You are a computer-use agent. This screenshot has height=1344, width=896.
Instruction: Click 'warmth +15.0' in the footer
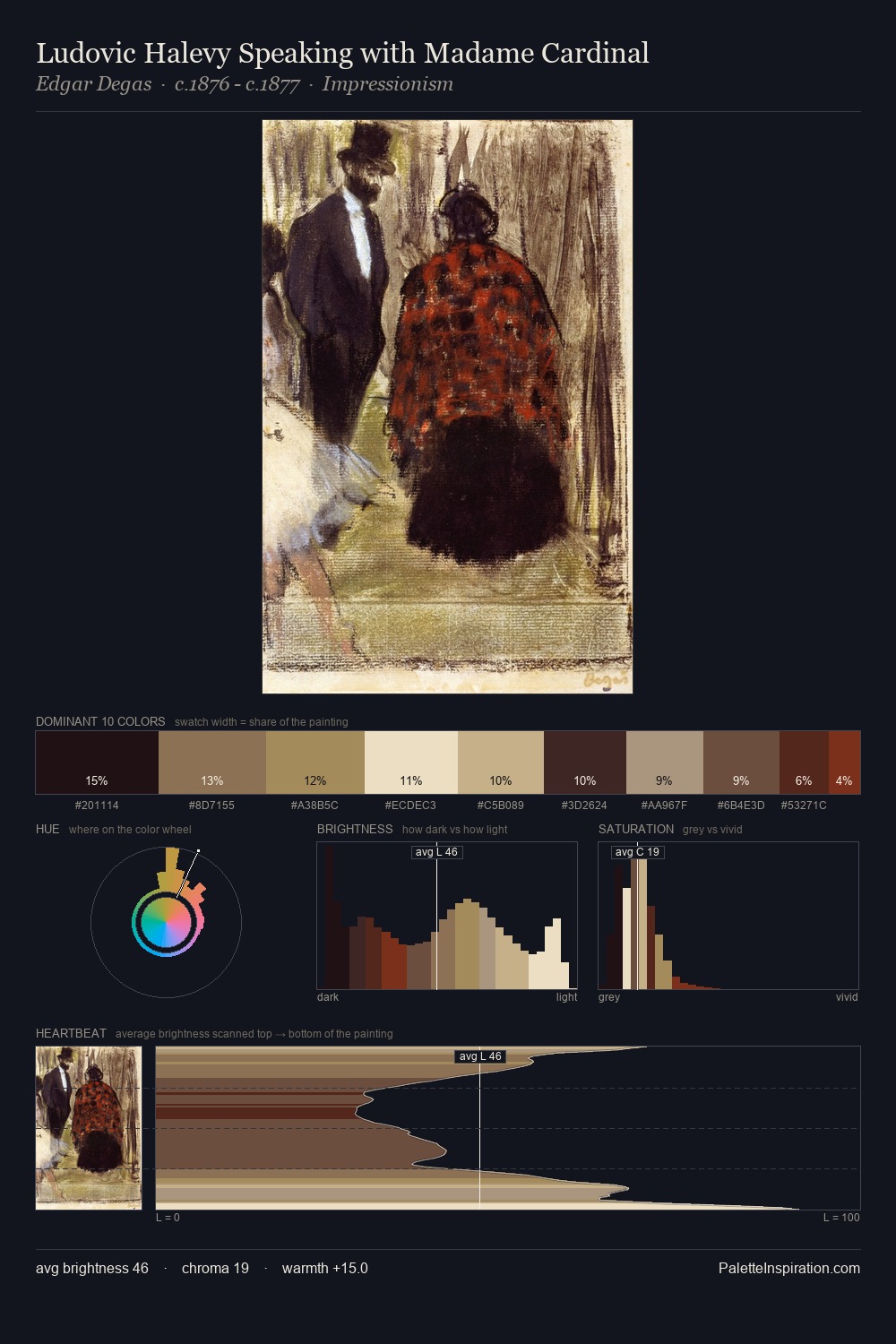click(x=325, y=1268)
